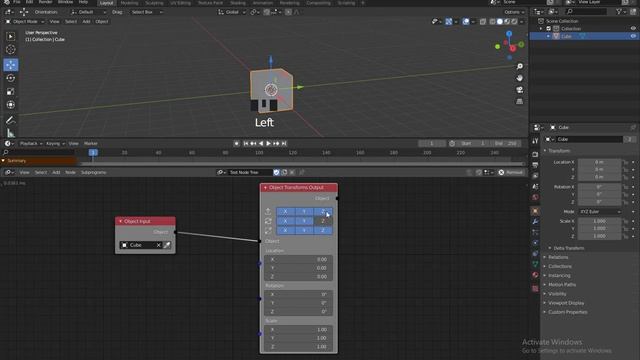640x360 pixels.
Task: Open the Object Mode dropdown
Action: tap(25, 21)
